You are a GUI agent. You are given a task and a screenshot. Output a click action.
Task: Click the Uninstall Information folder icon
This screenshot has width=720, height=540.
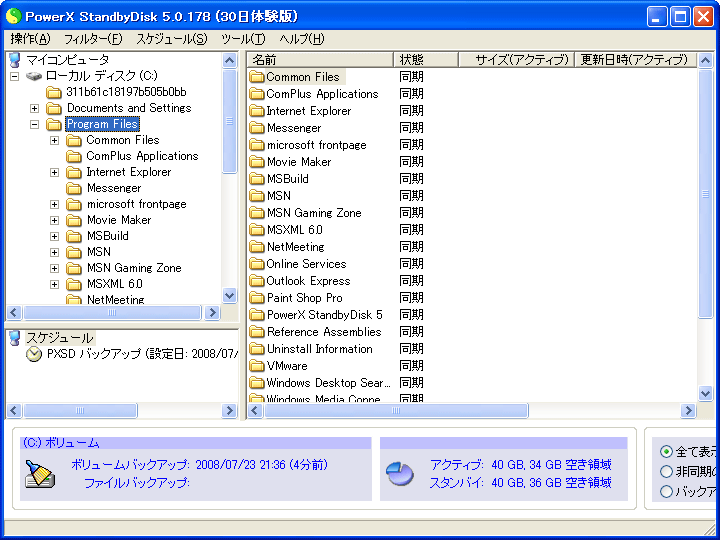(x=257, y=349)
